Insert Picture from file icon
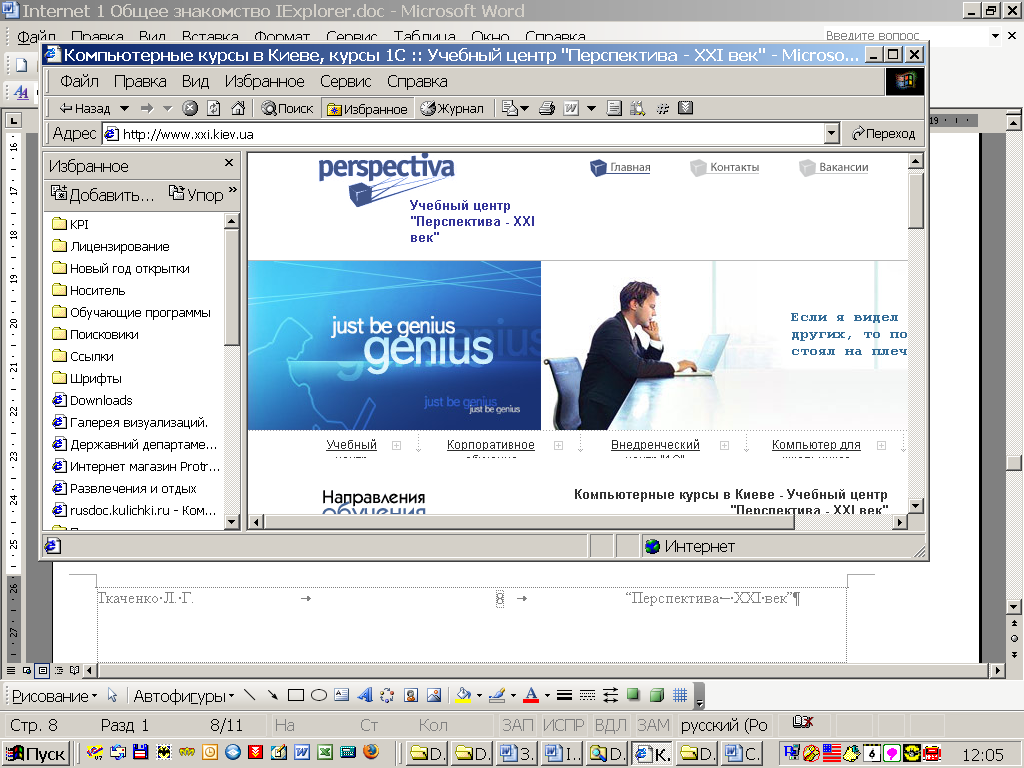The image size is (1024, 768). click(434, 696)
